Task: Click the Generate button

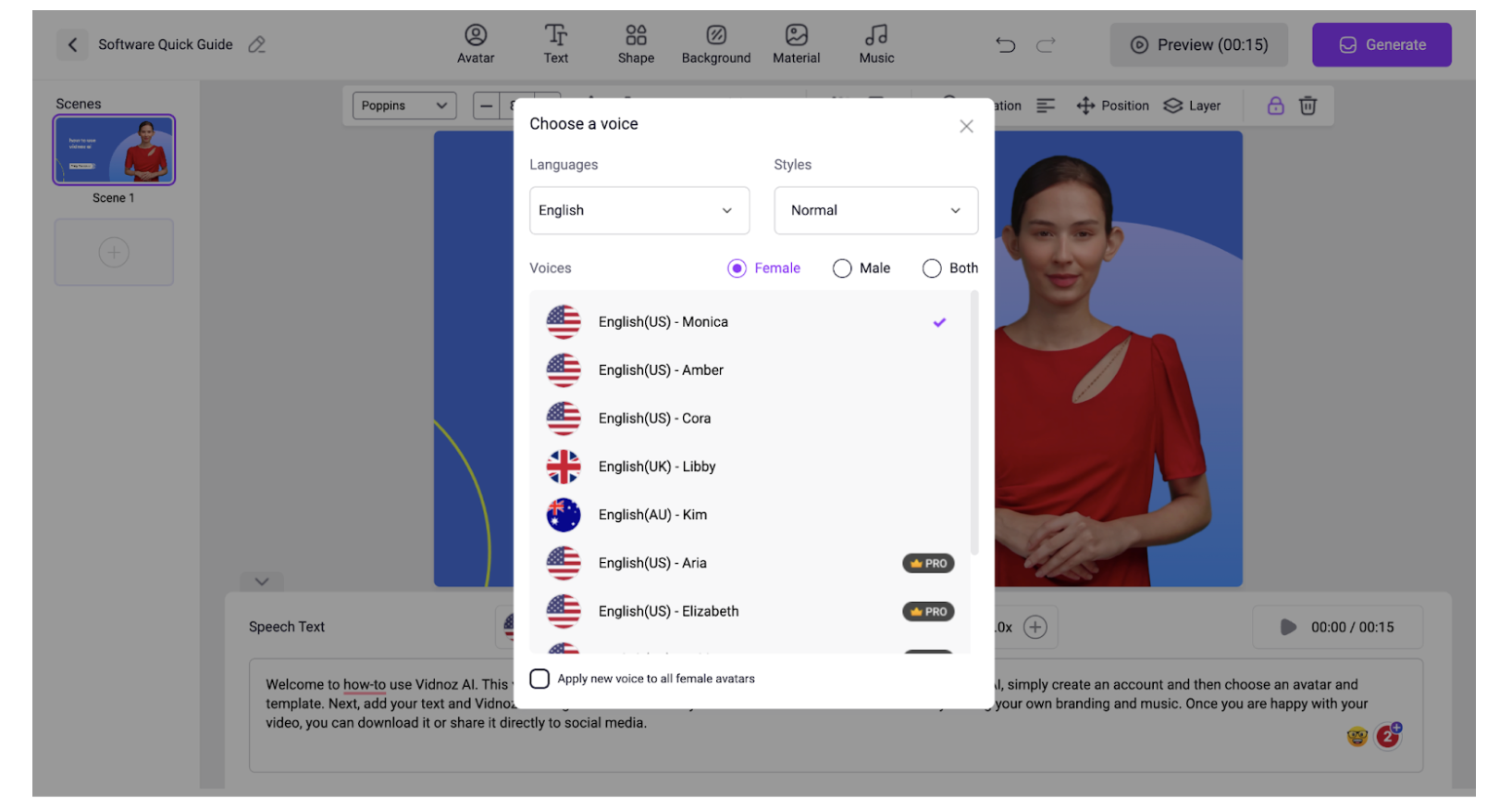Action: pyautogui.click(x=1382, y=44)
